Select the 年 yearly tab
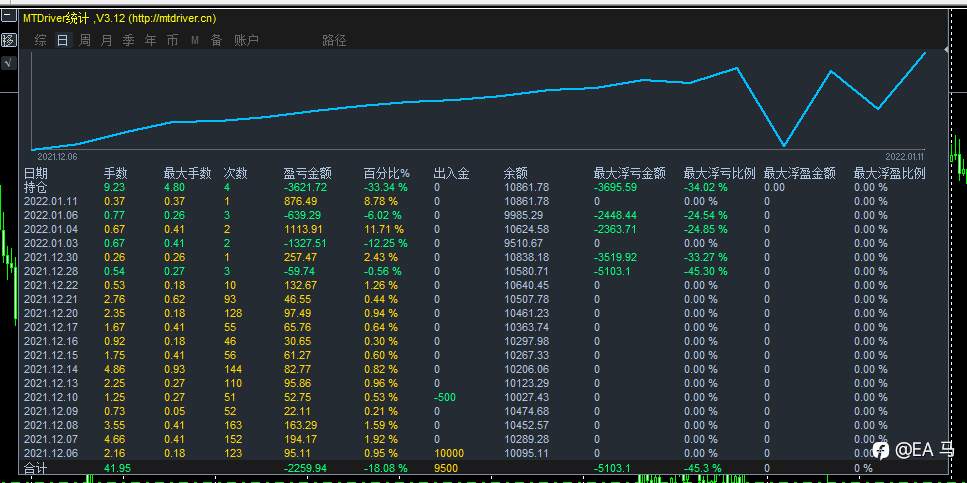 (x=150, y=41)
